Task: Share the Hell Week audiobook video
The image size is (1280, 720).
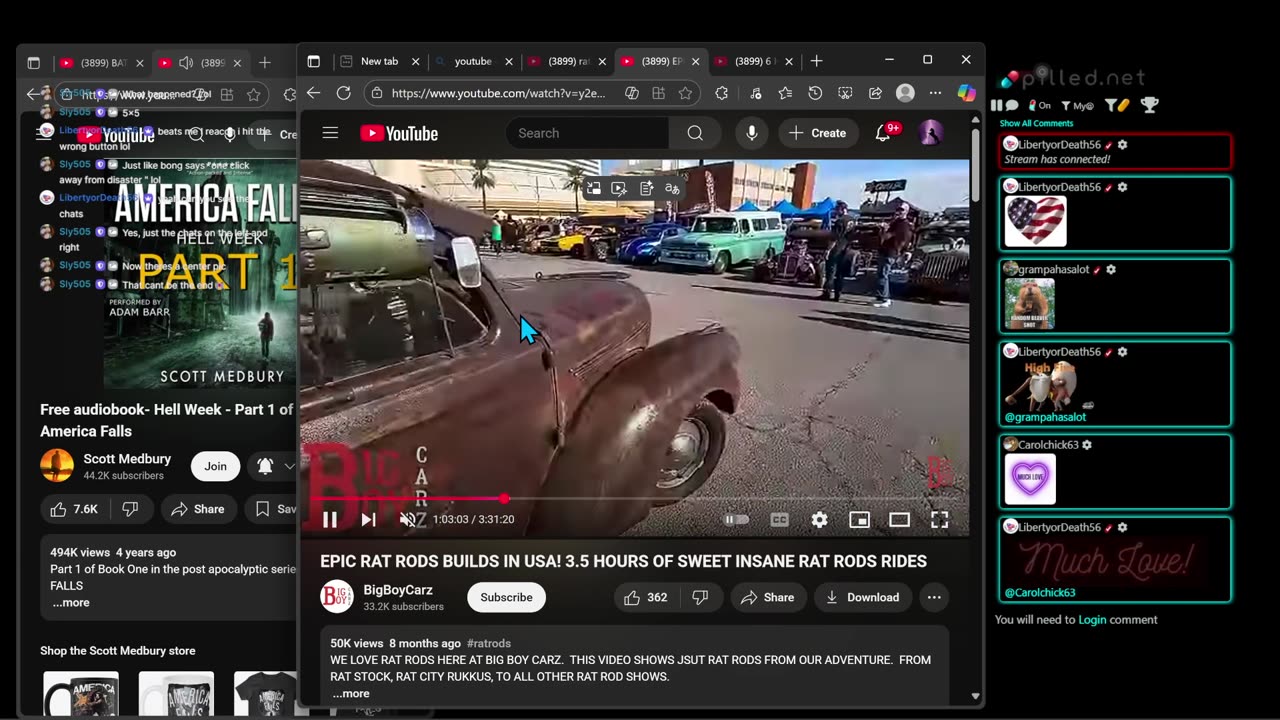Action: pos(198,509)
